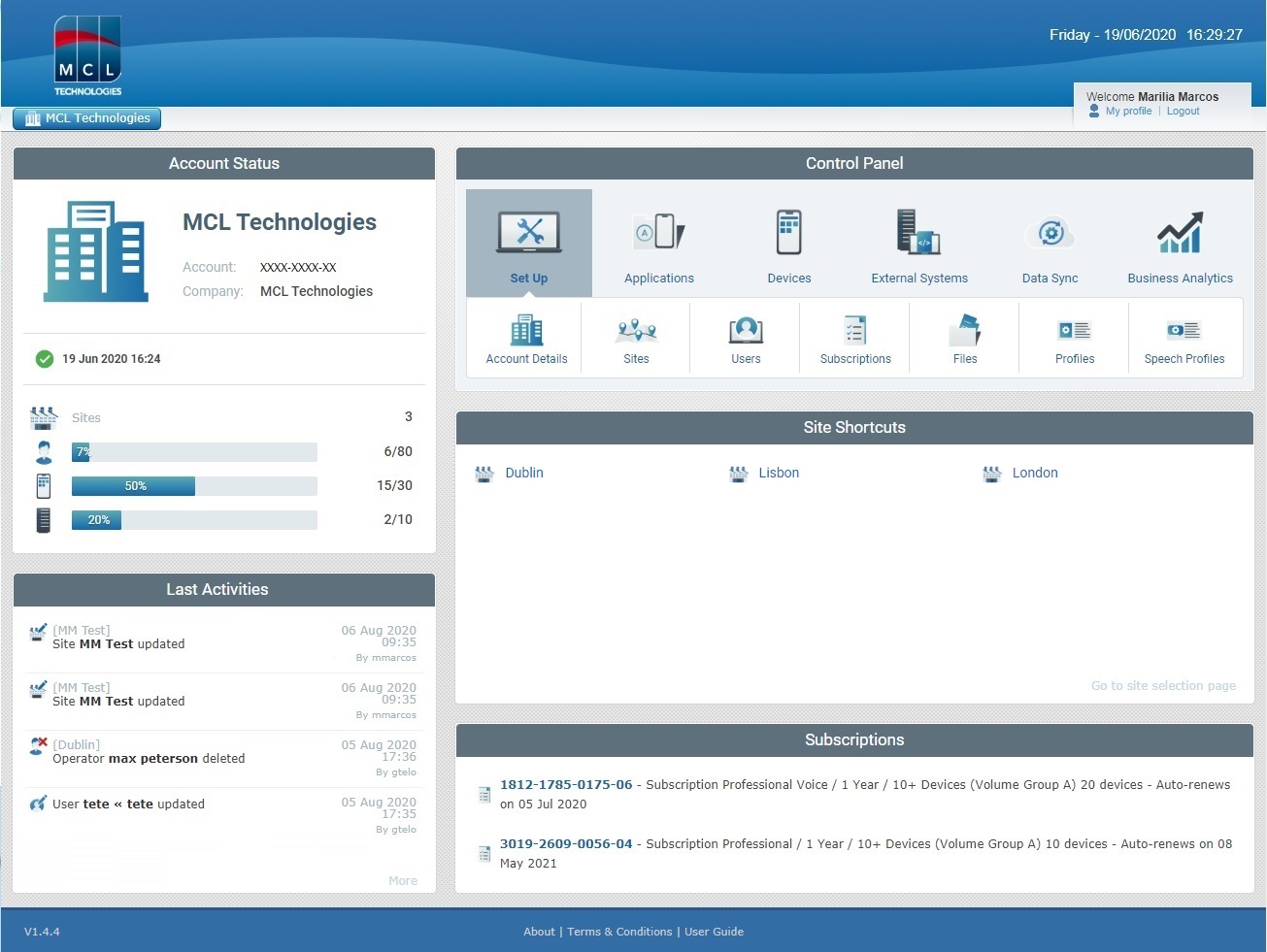This screenshot has width=1267, height=952.
Task: Go to site selection page
Action: click(1163, 685)
